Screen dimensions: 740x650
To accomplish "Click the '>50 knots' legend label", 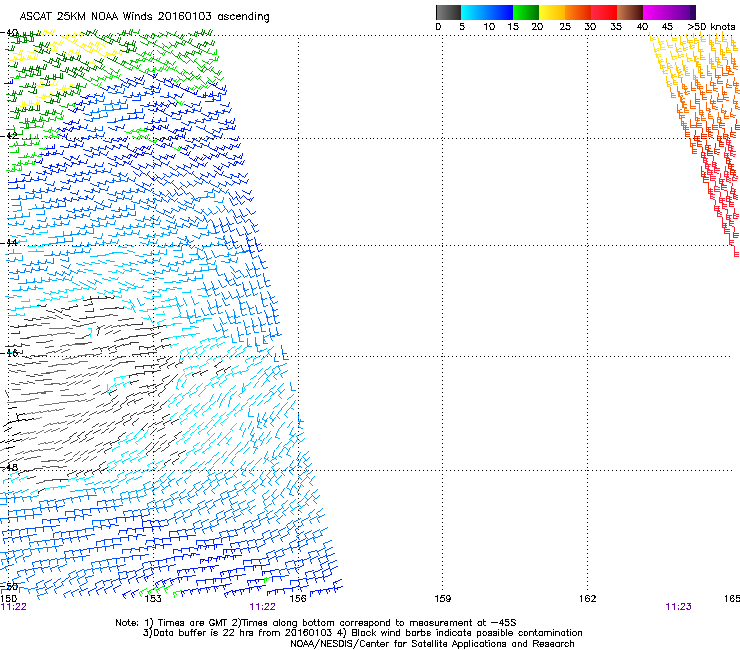I will click(711, 27).
